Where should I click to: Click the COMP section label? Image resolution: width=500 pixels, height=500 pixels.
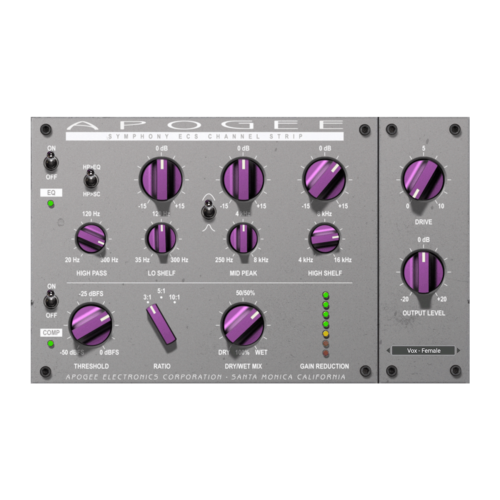(51, 333)
